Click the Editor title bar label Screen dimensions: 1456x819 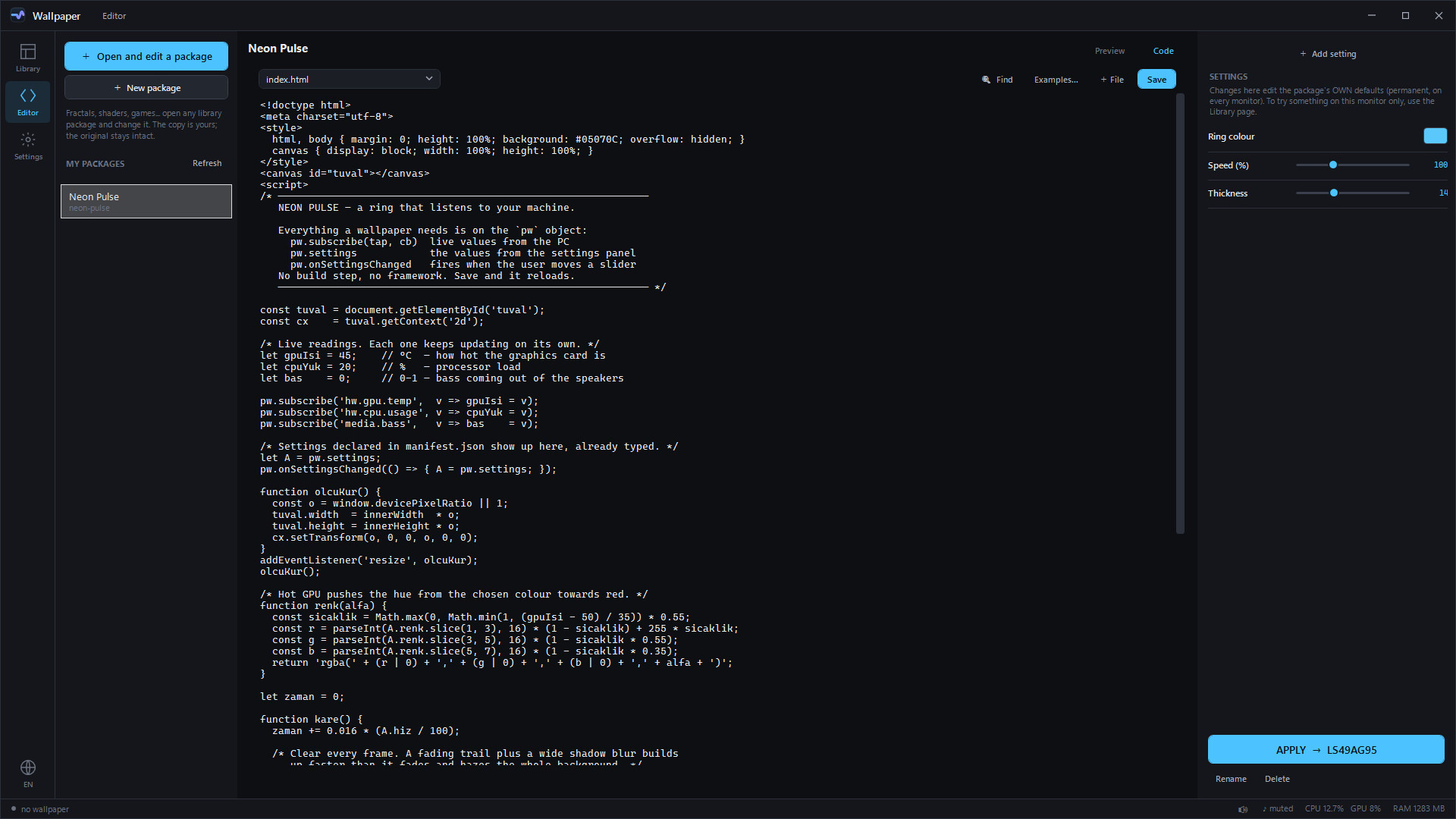115,16
